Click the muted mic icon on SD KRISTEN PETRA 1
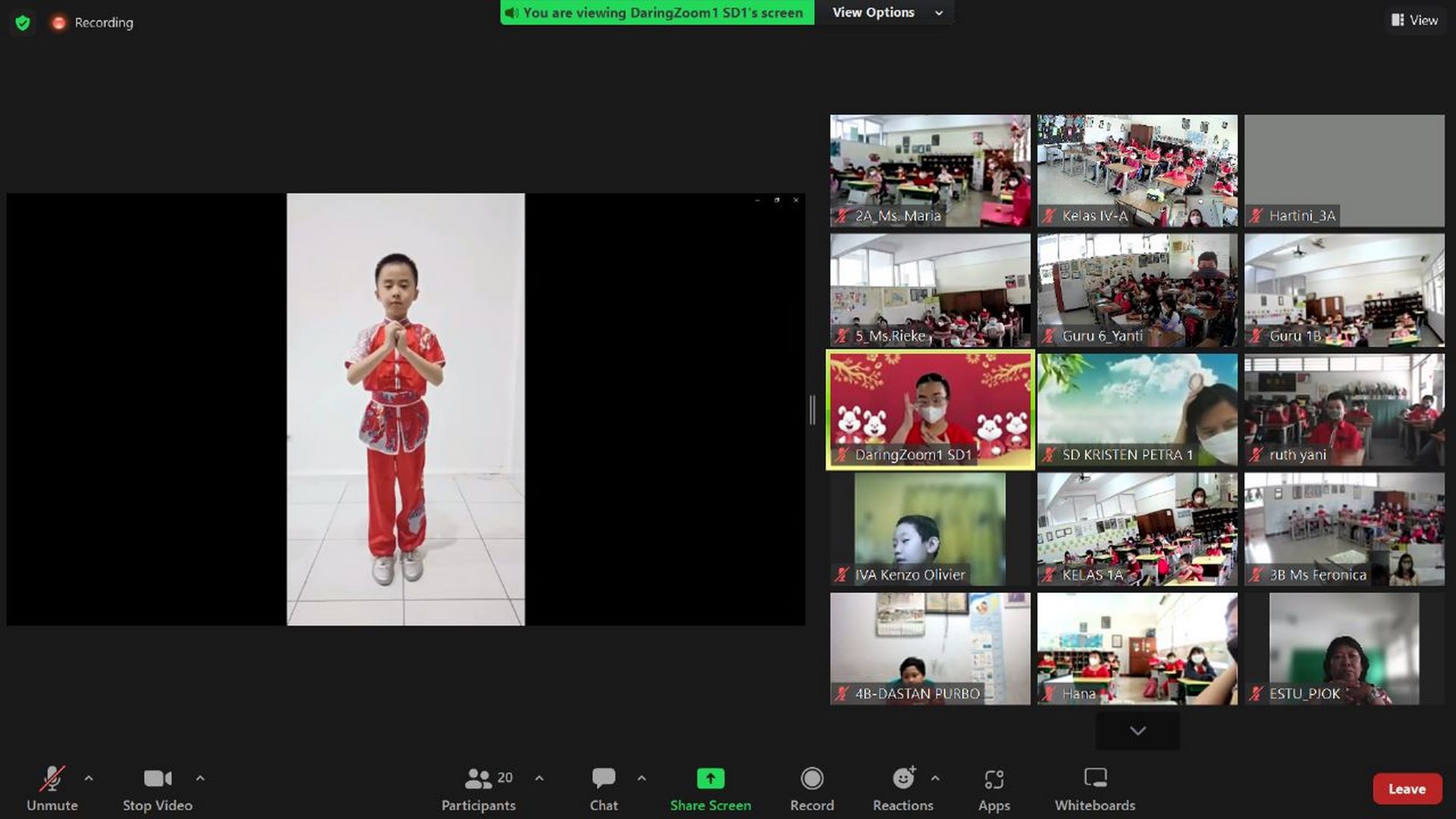This screenshot has width=1456, height=819. click(x=1049, y=454)
